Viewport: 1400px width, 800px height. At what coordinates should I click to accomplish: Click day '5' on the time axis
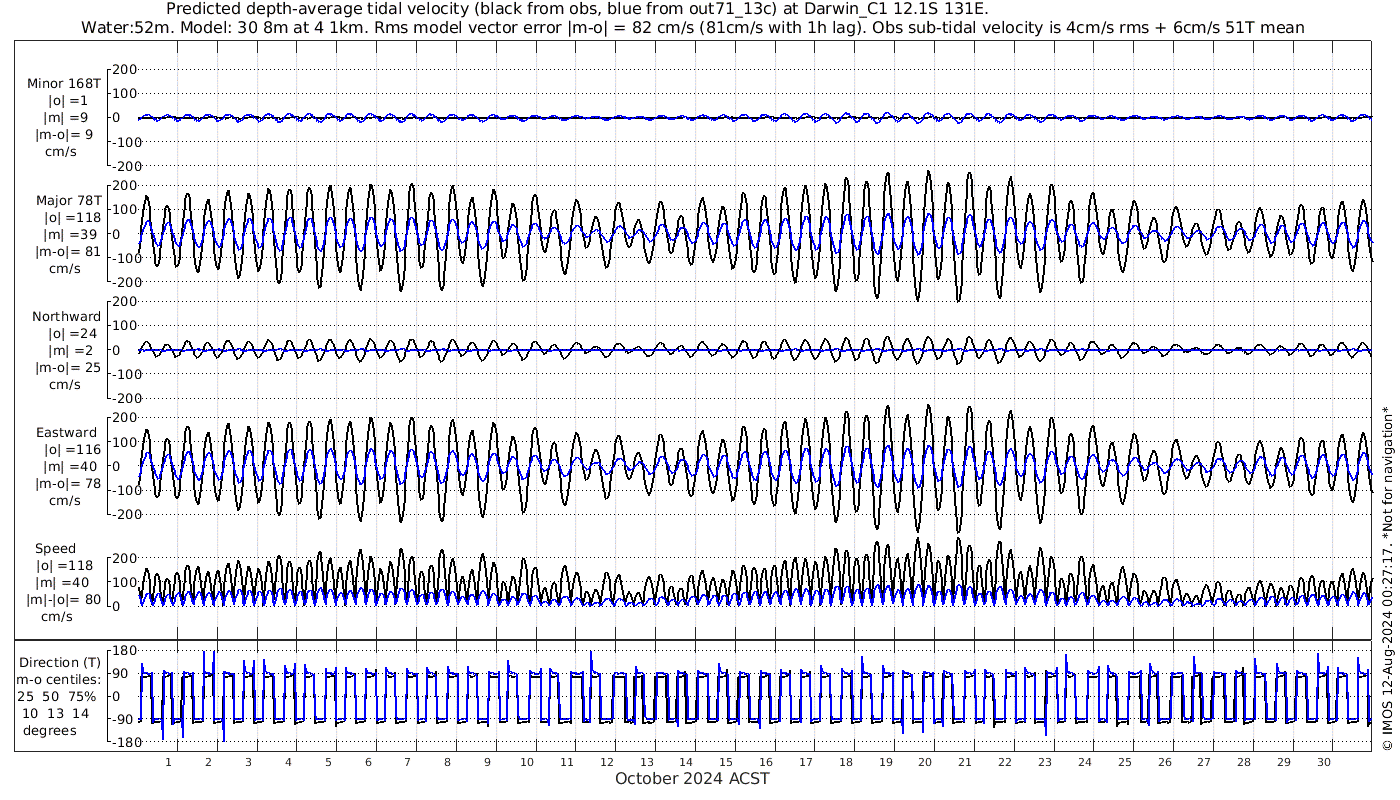click(328, 762)
